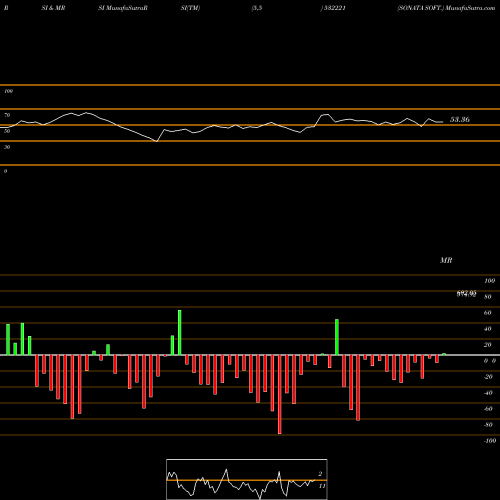
Task: Click the MR axis label -60
Action: [x=488, y=409]
